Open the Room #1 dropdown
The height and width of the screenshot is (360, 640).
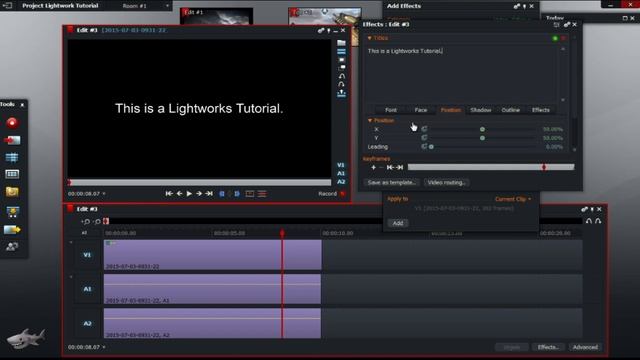pos(167,6)
